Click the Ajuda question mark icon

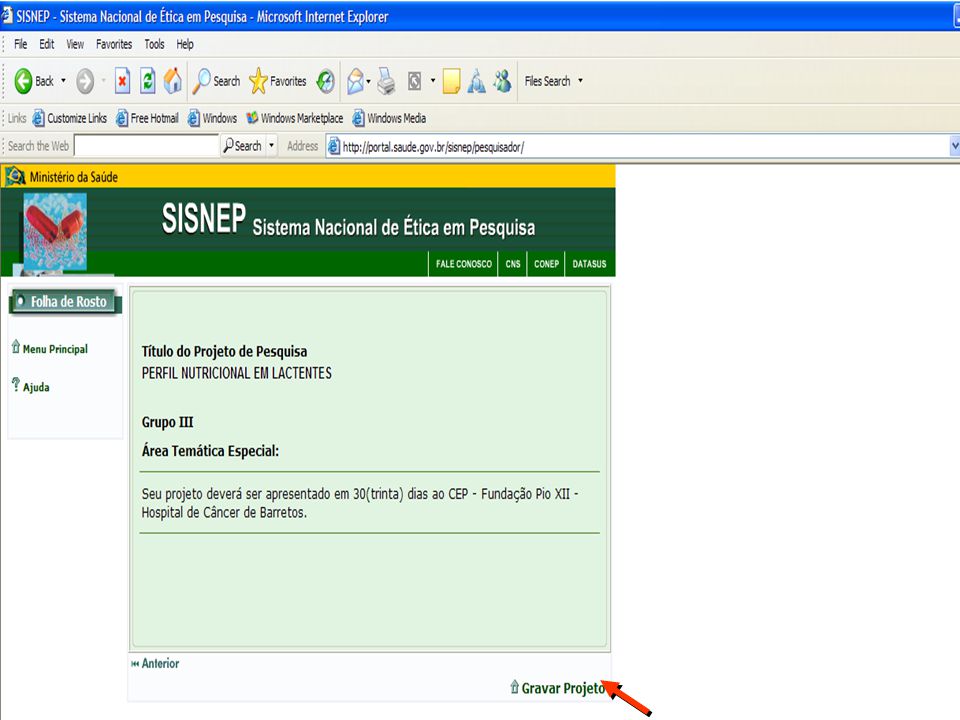[16, 384]
